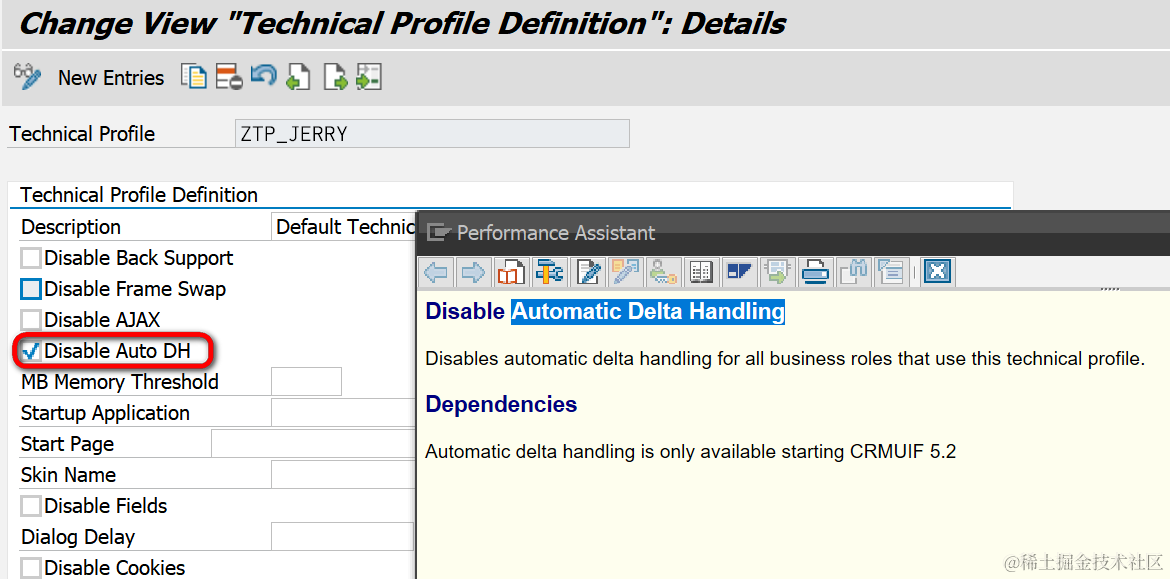This screenshot has height=579, width=1170.
Task: Check the Disable Fields checkbox
Action: point(31,507)
